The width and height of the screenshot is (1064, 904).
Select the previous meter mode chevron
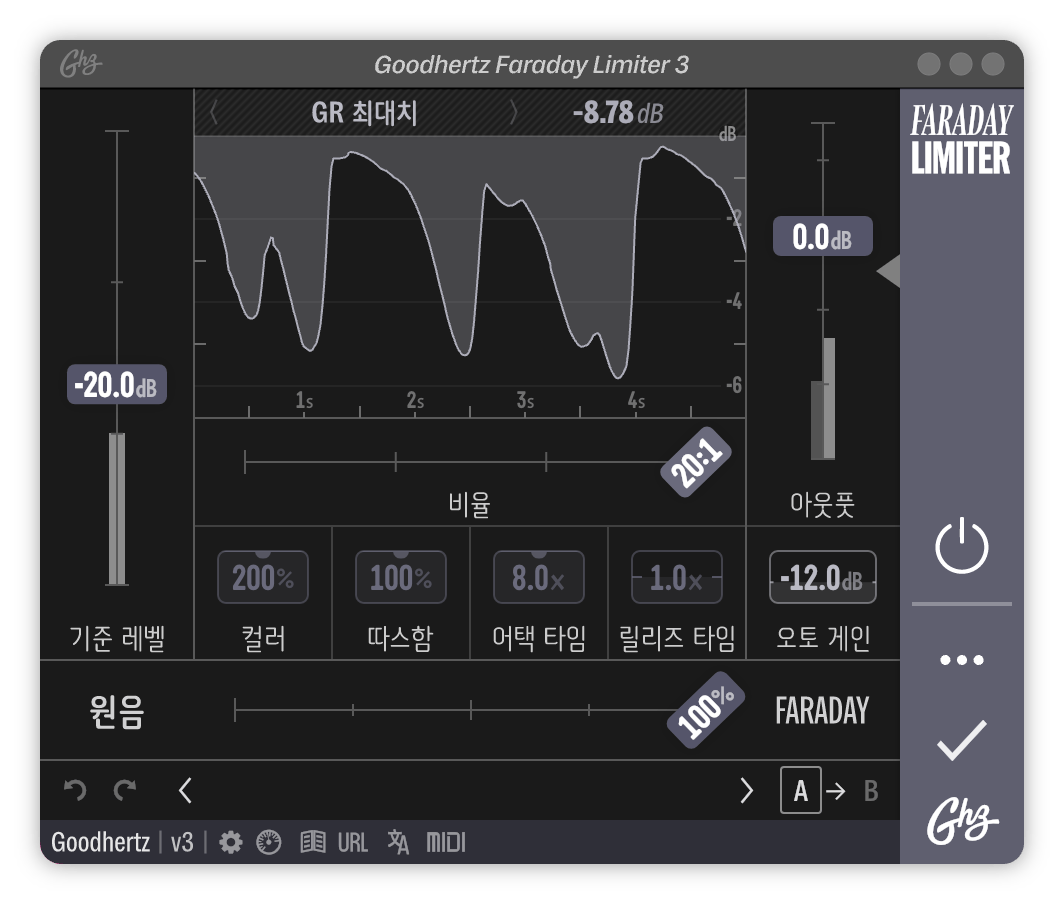pyautogui.click(x=213, y=112)
